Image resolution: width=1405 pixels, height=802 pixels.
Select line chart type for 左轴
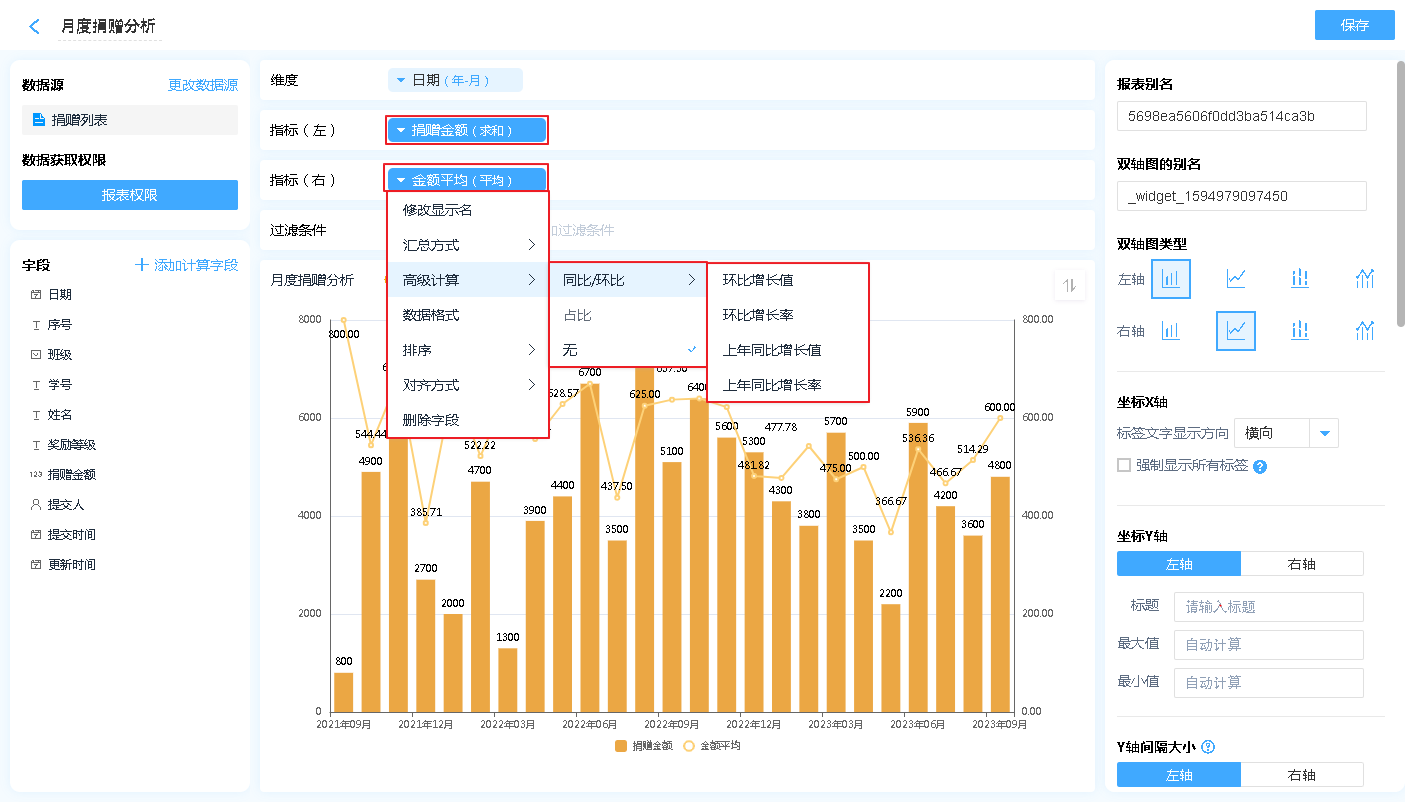point(1235,279)
